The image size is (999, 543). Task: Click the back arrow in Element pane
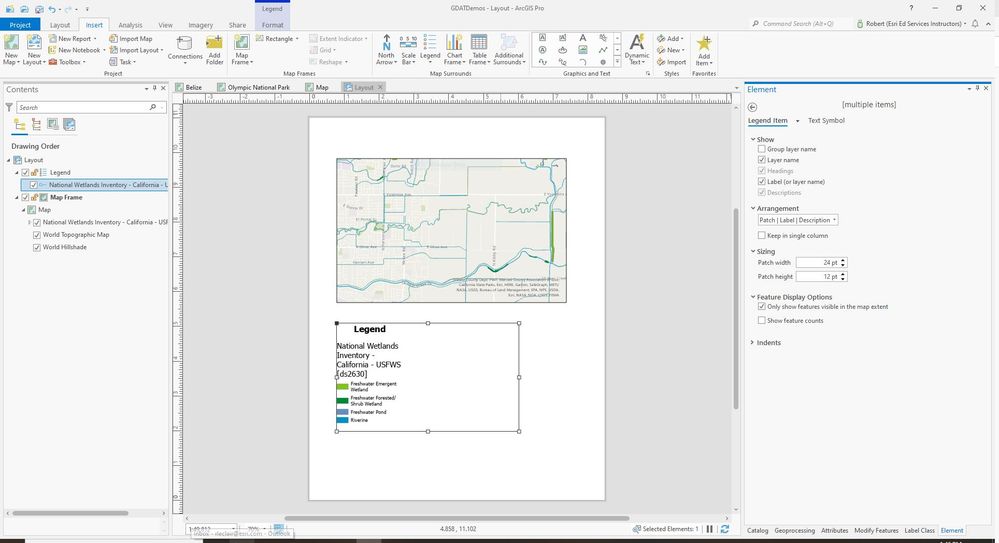coord(752,107)
